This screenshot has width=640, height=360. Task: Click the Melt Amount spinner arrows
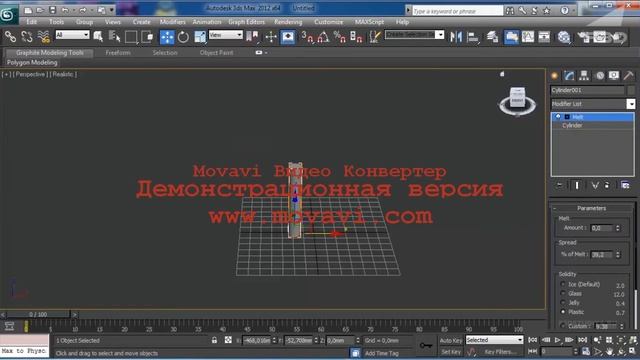618,228
